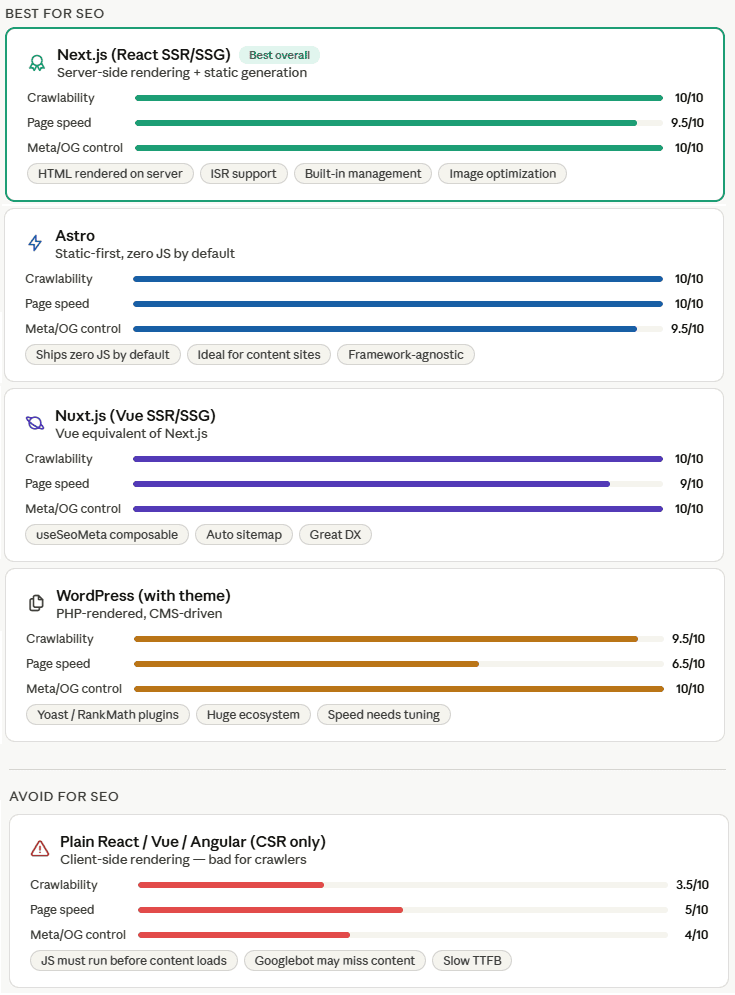Click the red warning triangle icon

click(x=40, y=848)
